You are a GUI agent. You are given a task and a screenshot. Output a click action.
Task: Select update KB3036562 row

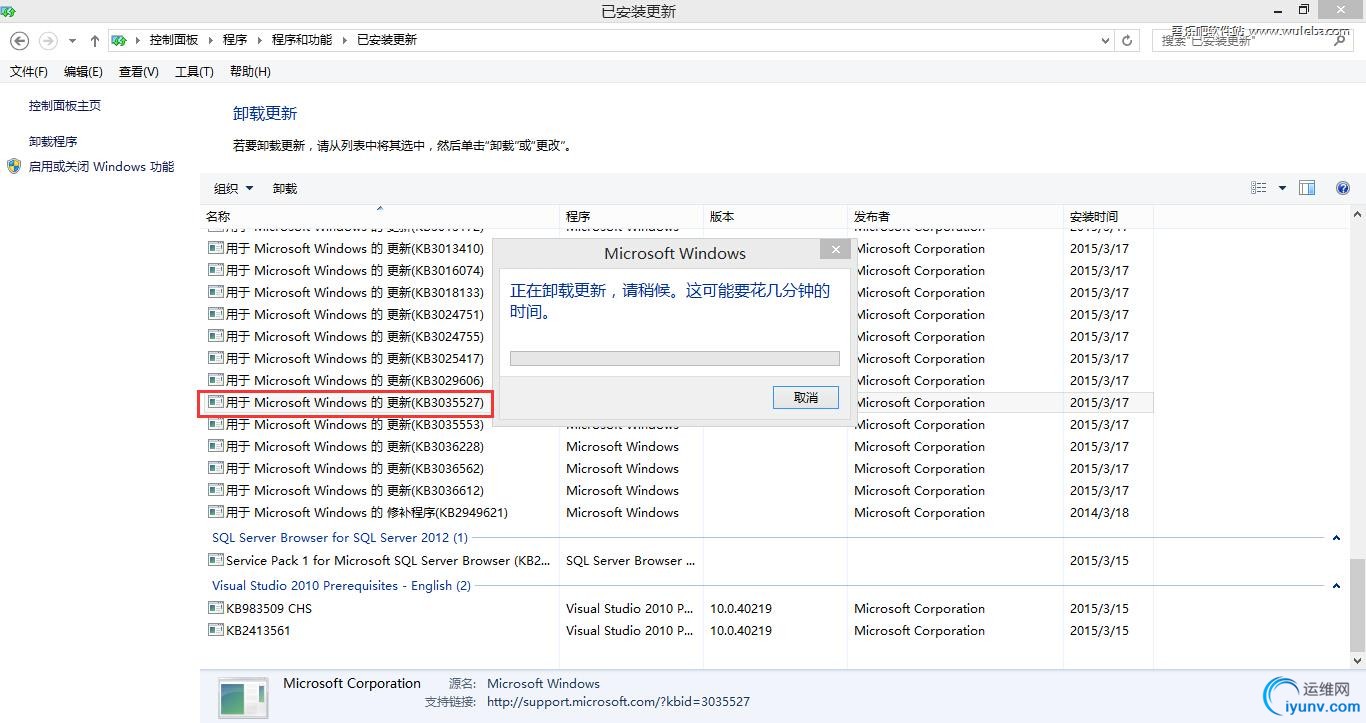coord(677,469)
